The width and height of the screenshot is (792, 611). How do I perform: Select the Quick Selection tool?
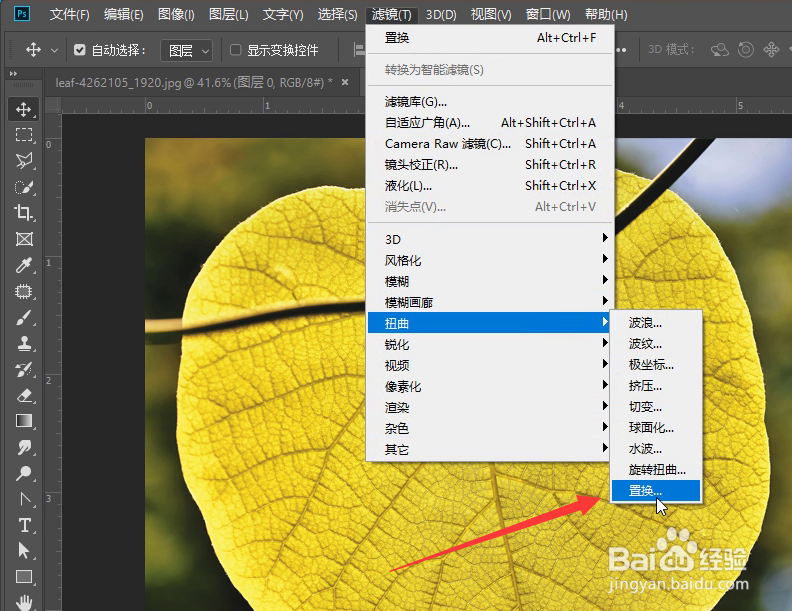click(23, 187)
